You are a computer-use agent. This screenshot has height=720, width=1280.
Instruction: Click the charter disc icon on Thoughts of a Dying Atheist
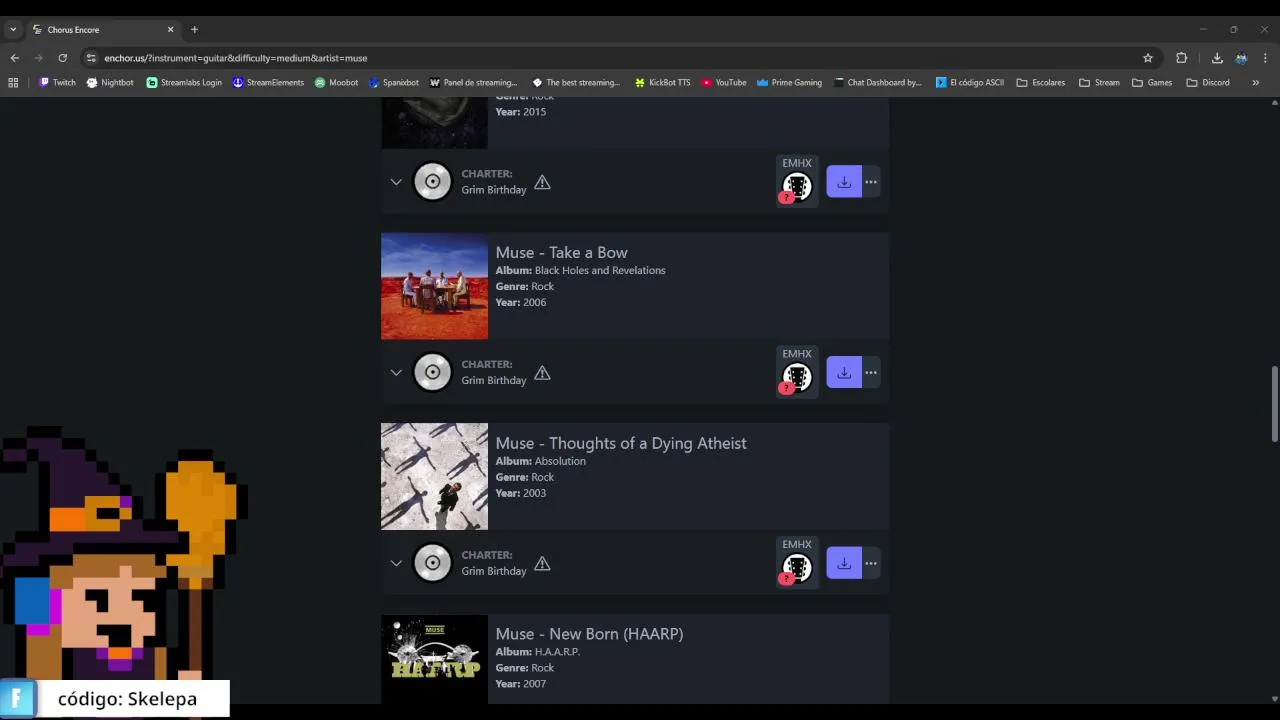[x=433, y=563]
